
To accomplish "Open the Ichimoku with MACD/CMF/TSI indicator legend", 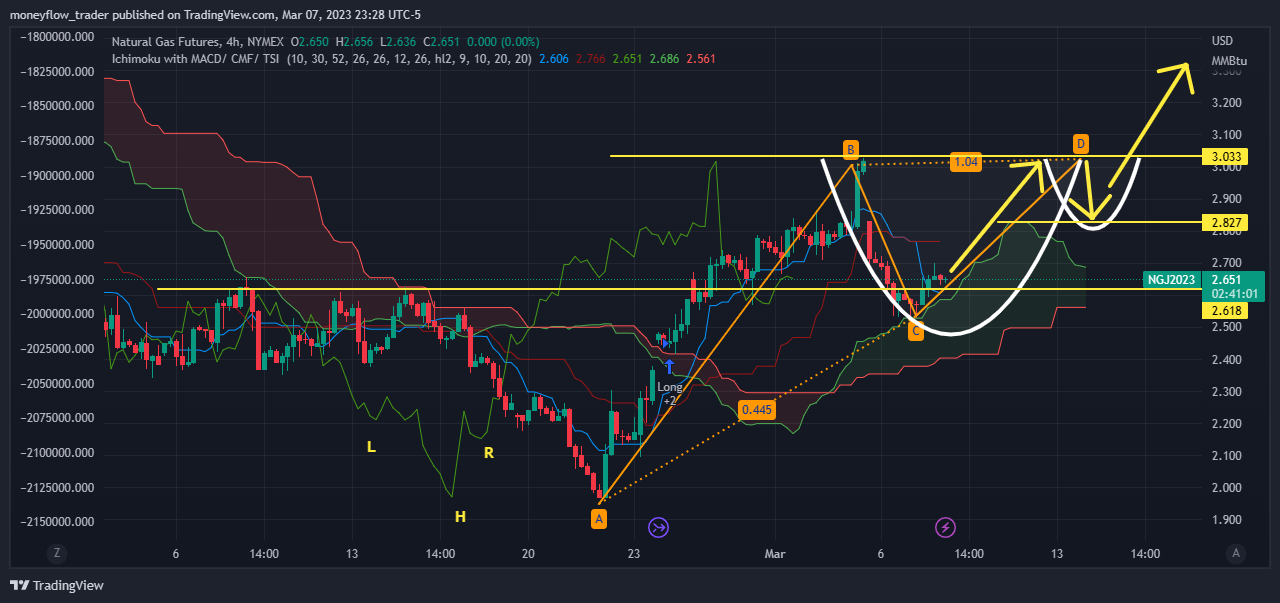I will click(196, 59).
